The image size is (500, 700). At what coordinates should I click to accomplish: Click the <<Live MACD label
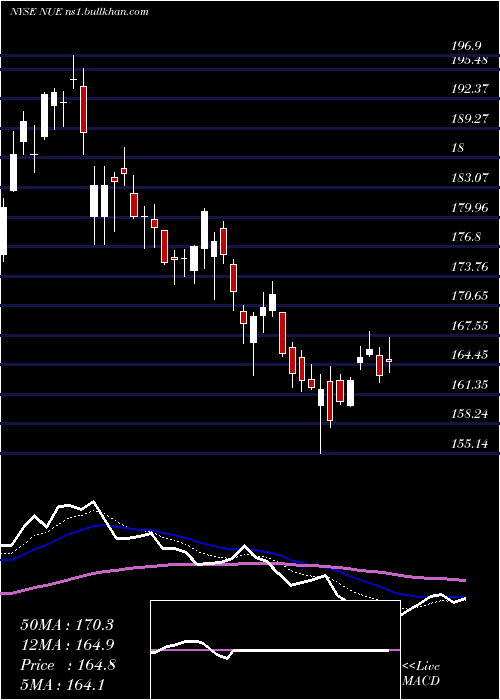tap(421, 673)
